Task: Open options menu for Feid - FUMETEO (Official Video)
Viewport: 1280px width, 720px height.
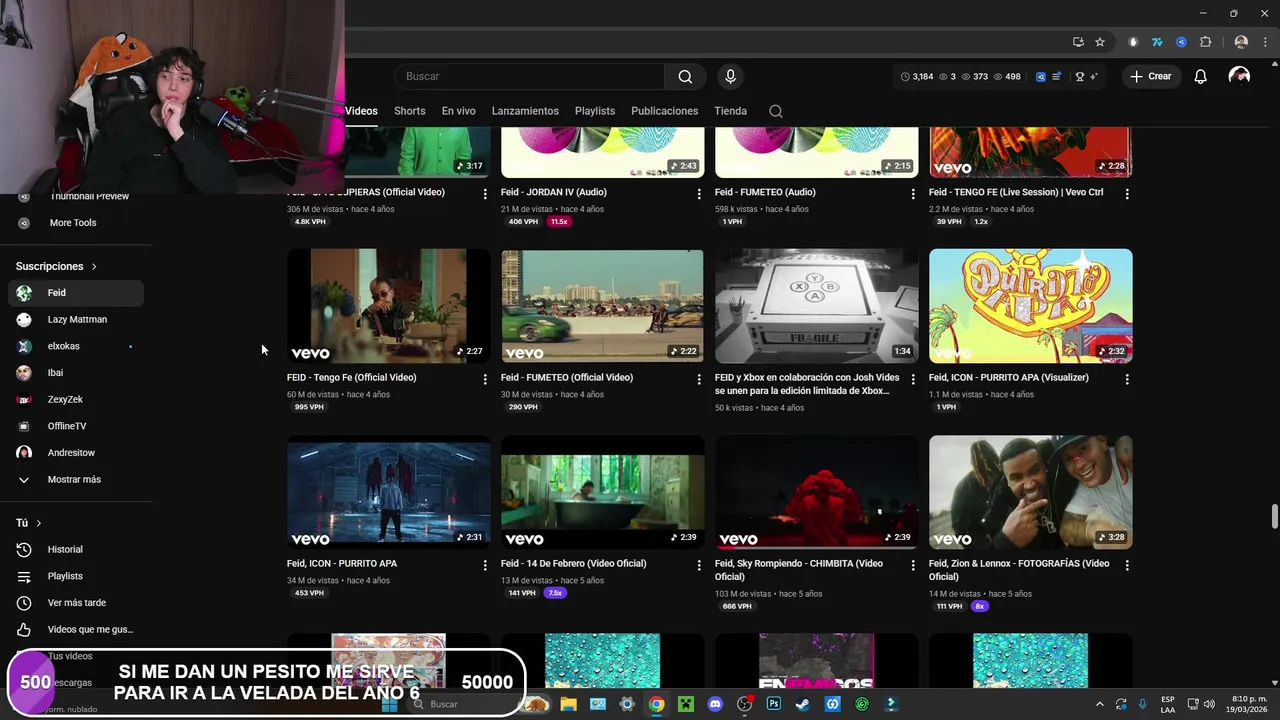Action: (699, 379)
